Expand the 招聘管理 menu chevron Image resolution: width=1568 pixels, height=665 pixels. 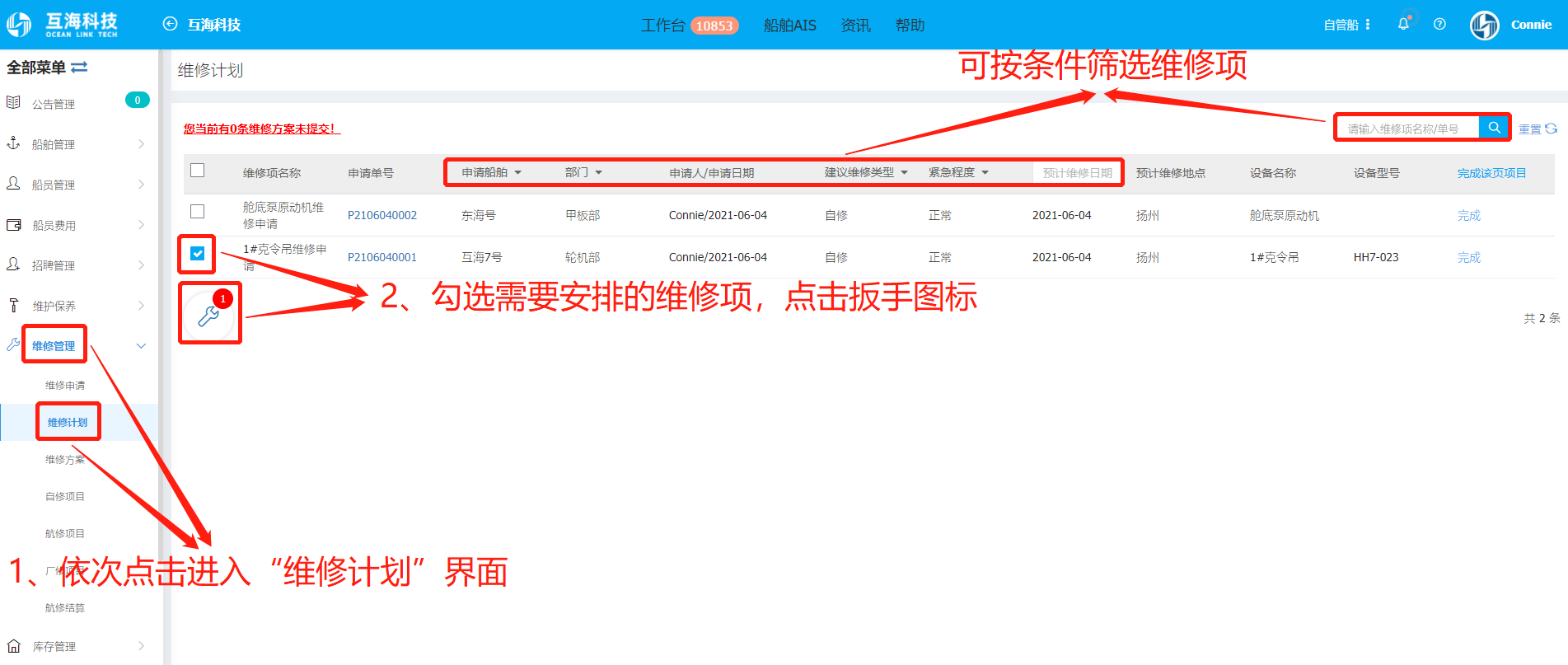point(141,265)
